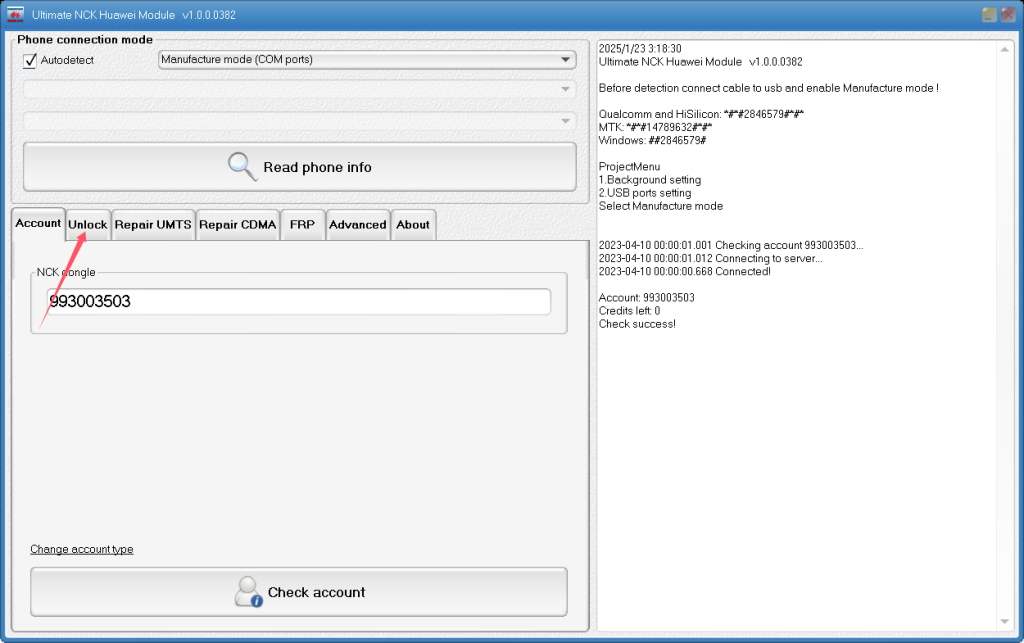Viewport: 1024px width, 643px height.
Task: Expand the second disabled connection dropdown
Action: [x=300, y=89]
